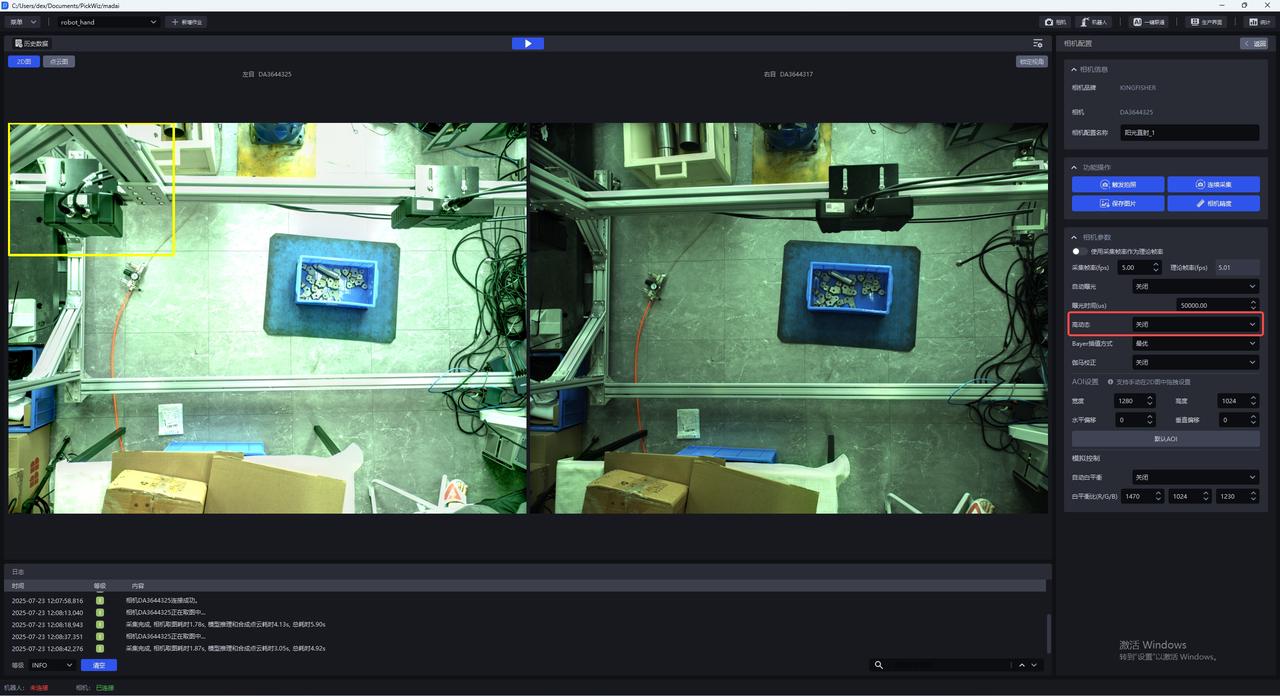Click the log search magnifier icon

point(878,665)
